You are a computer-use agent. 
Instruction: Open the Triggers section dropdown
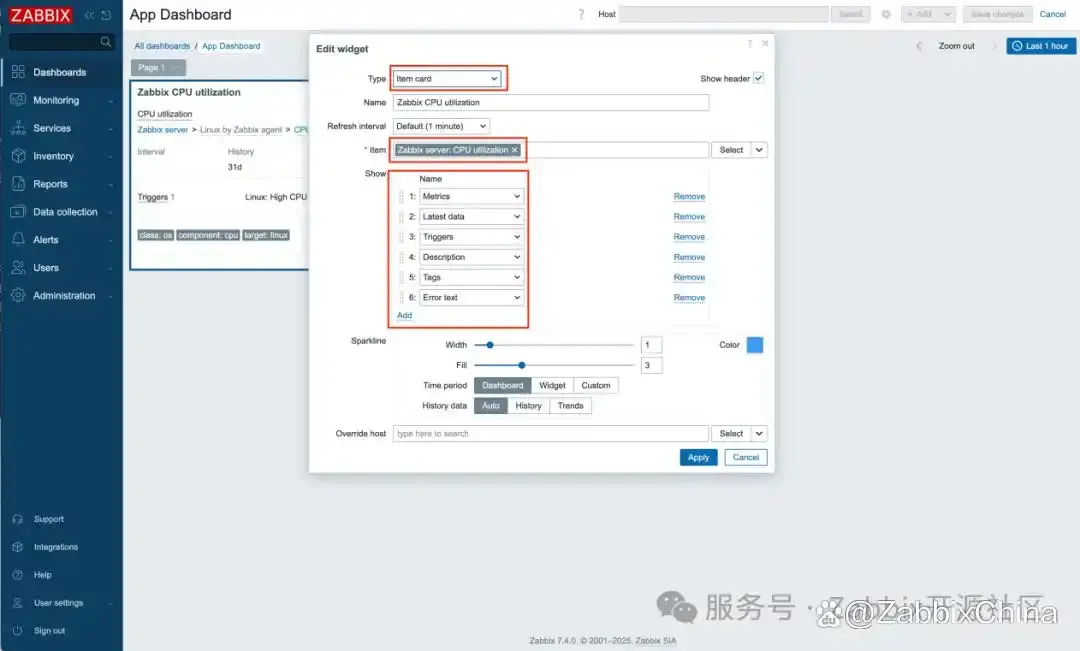click(x=471, y=237)
